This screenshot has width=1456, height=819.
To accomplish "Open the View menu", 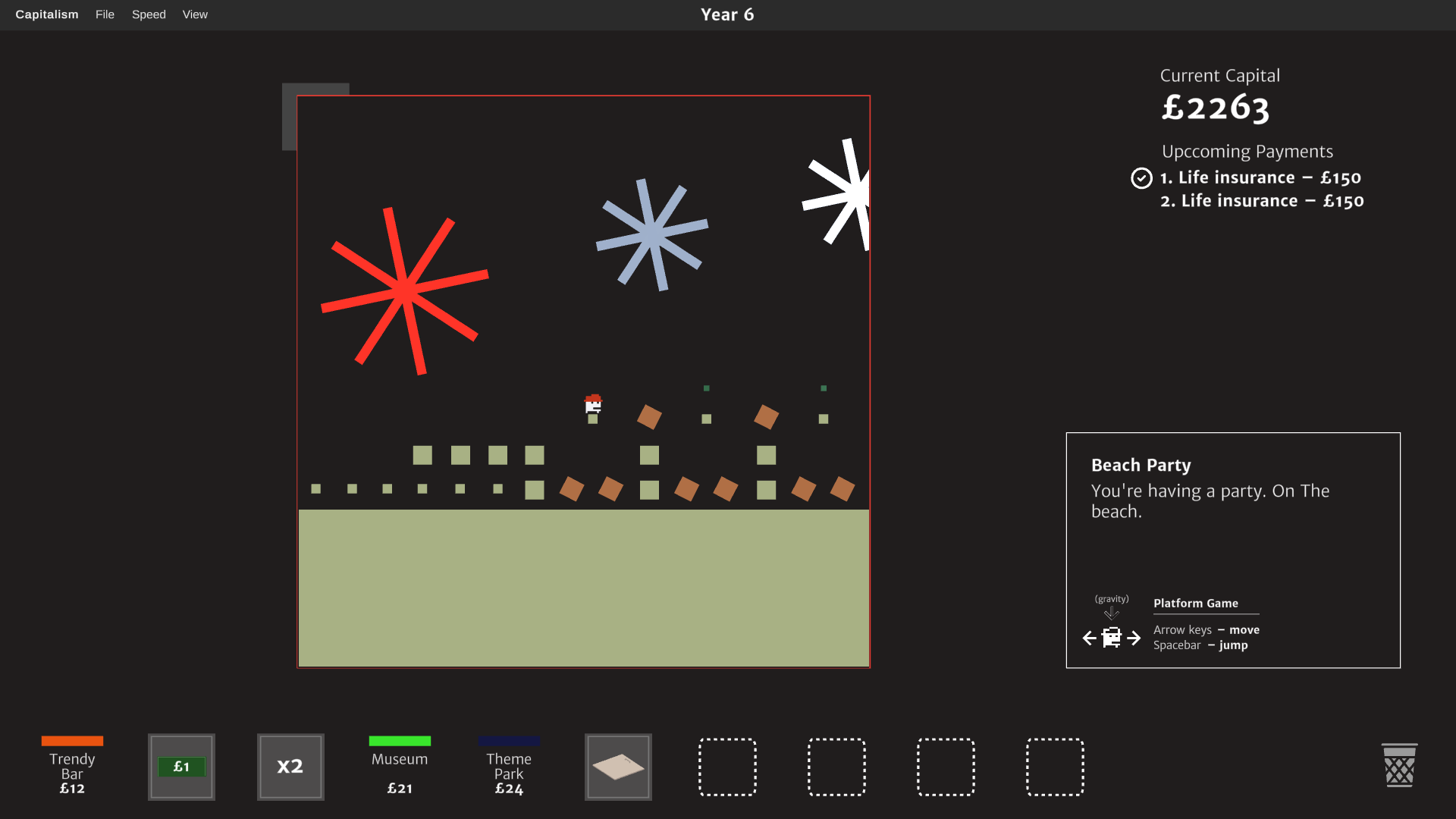I will pos(195,14).
